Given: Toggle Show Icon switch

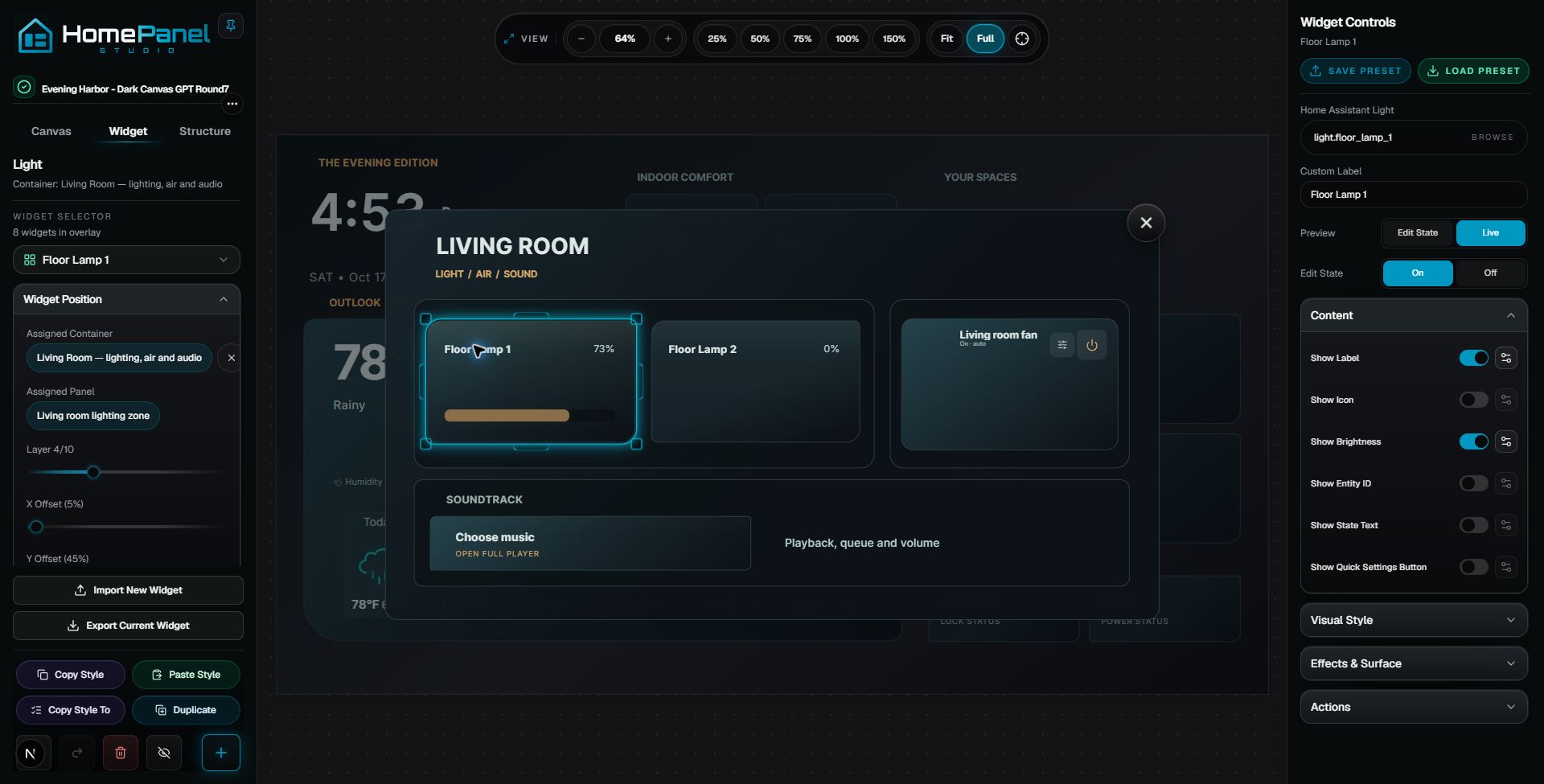Looking at the screenshot, I should click(x=1474, y=400).
